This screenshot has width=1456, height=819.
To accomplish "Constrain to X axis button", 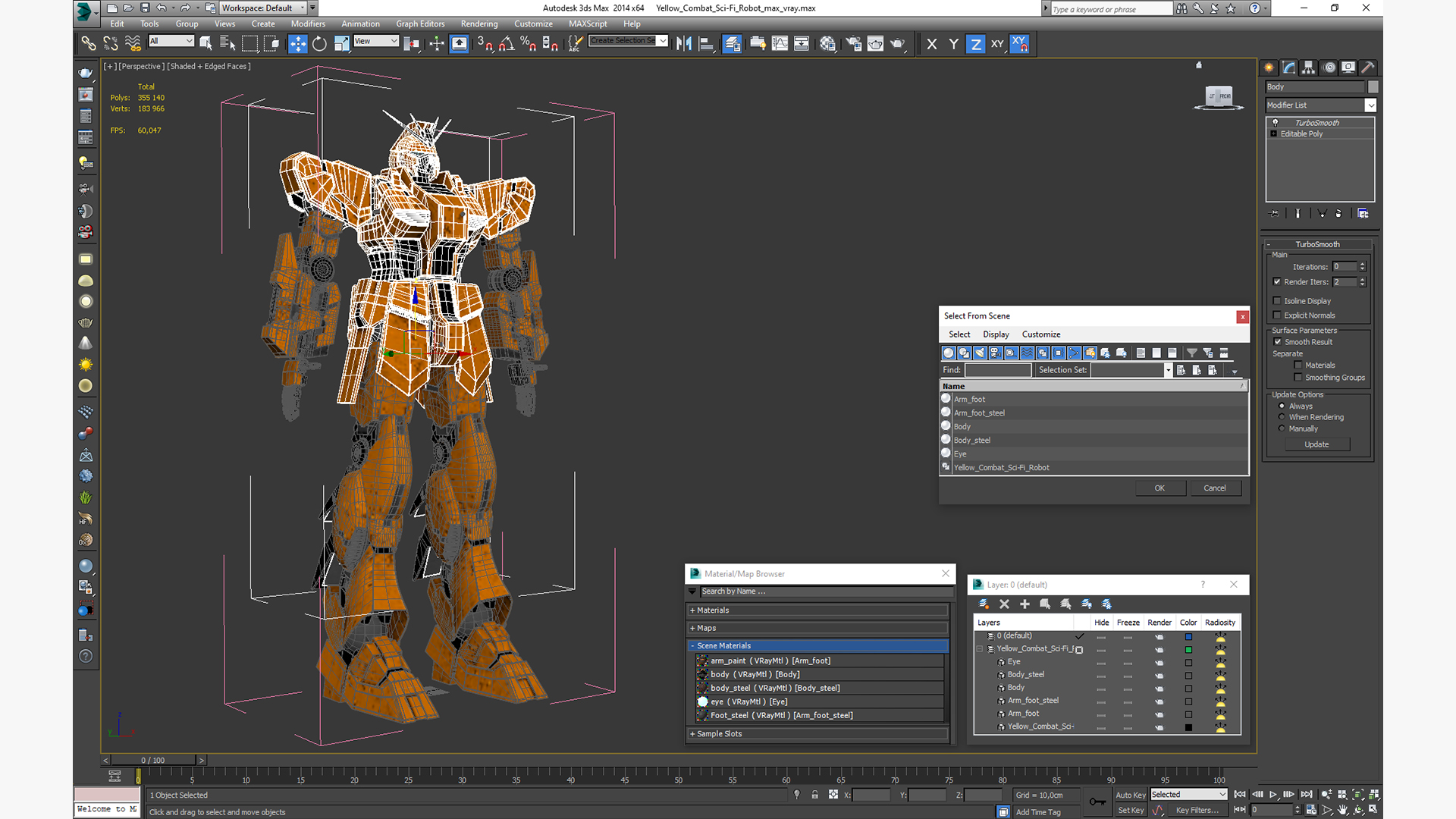I will [932, 44].
